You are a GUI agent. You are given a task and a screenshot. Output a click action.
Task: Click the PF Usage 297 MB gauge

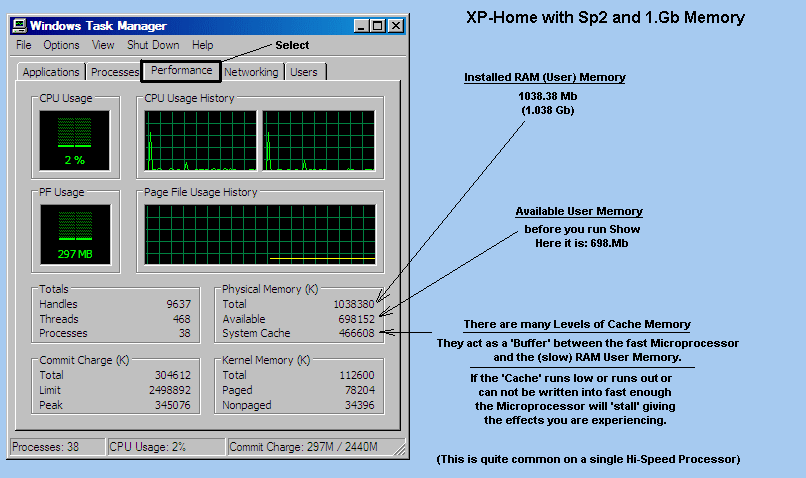[75, 234]
